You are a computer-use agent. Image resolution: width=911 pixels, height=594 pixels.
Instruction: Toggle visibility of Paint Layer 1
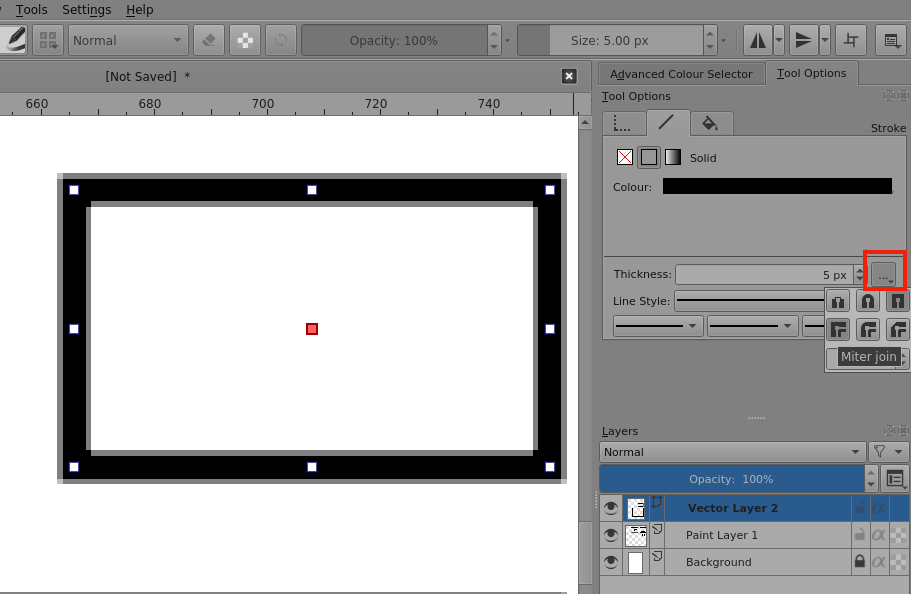[x=611, y=535]
